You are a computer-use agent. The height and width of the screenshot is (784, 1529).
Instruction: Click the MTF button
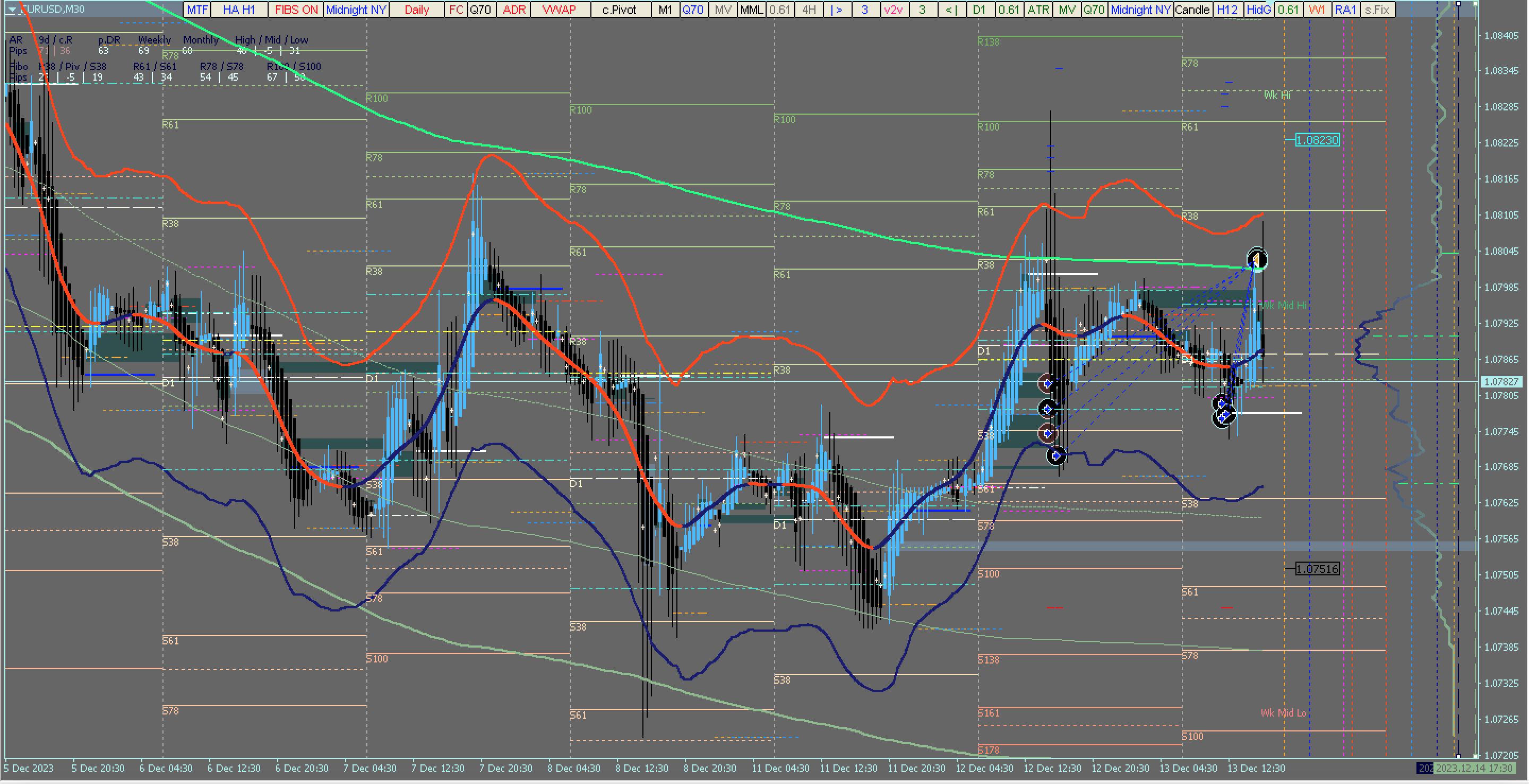[x=197, y=10]
